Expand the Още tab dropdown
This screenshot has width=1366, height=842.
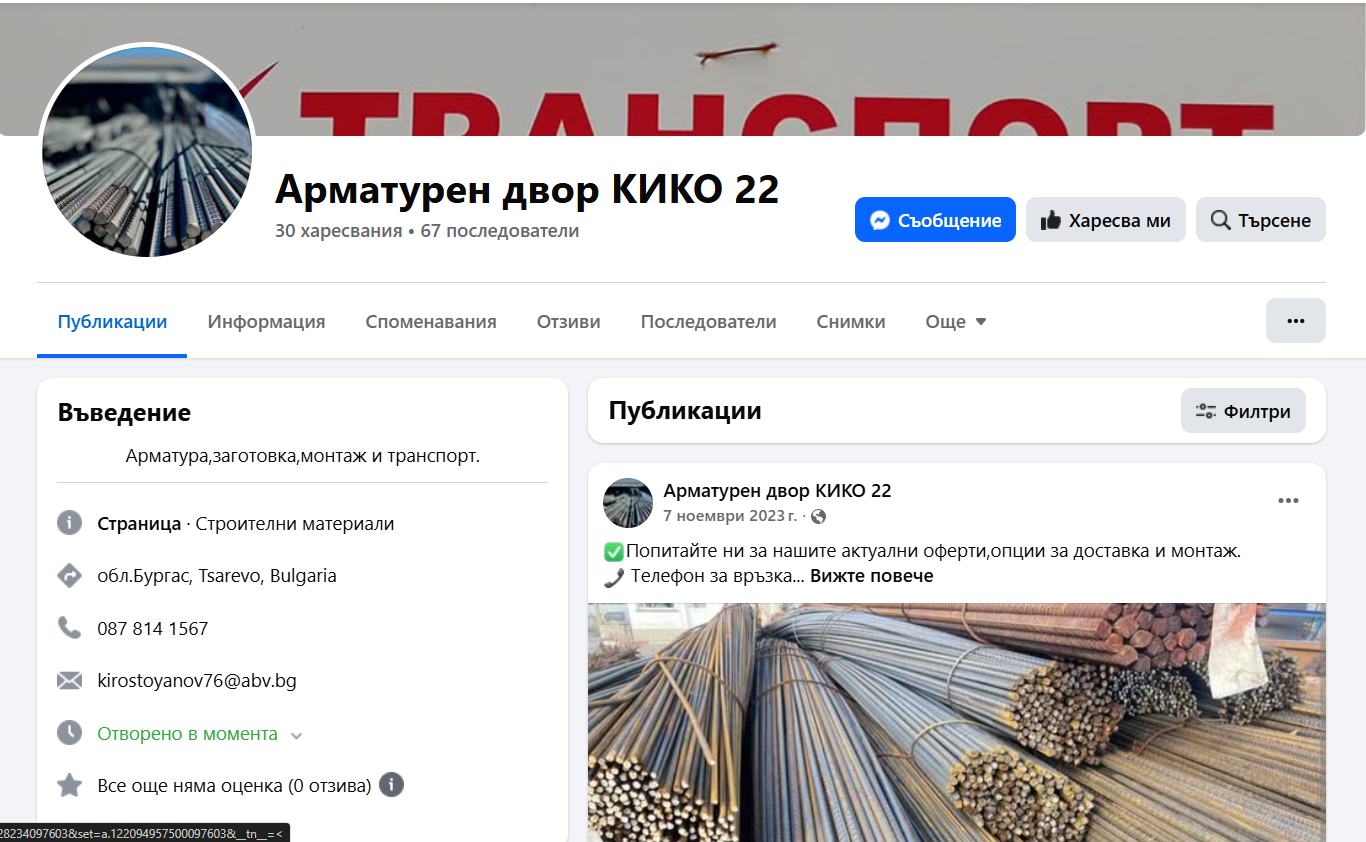tap(956, 322)
